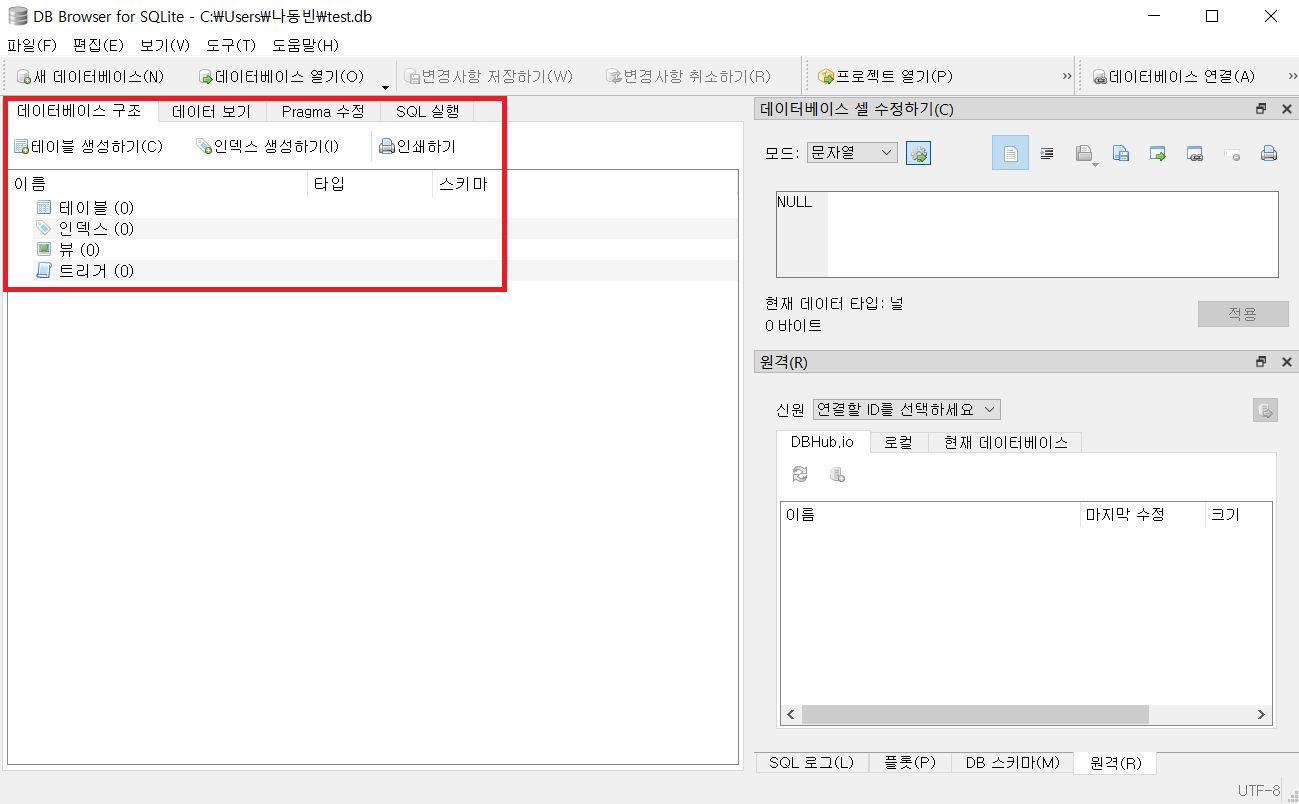Viewport: 1299px width, 804px height.
Task: Click the export-to-file icon with the green arrow
Action: [x=1158, y=153]
